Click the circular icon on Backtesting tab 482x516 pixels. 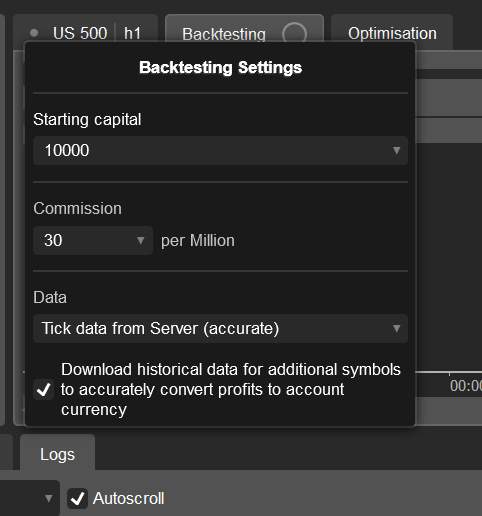coord(294,34)
